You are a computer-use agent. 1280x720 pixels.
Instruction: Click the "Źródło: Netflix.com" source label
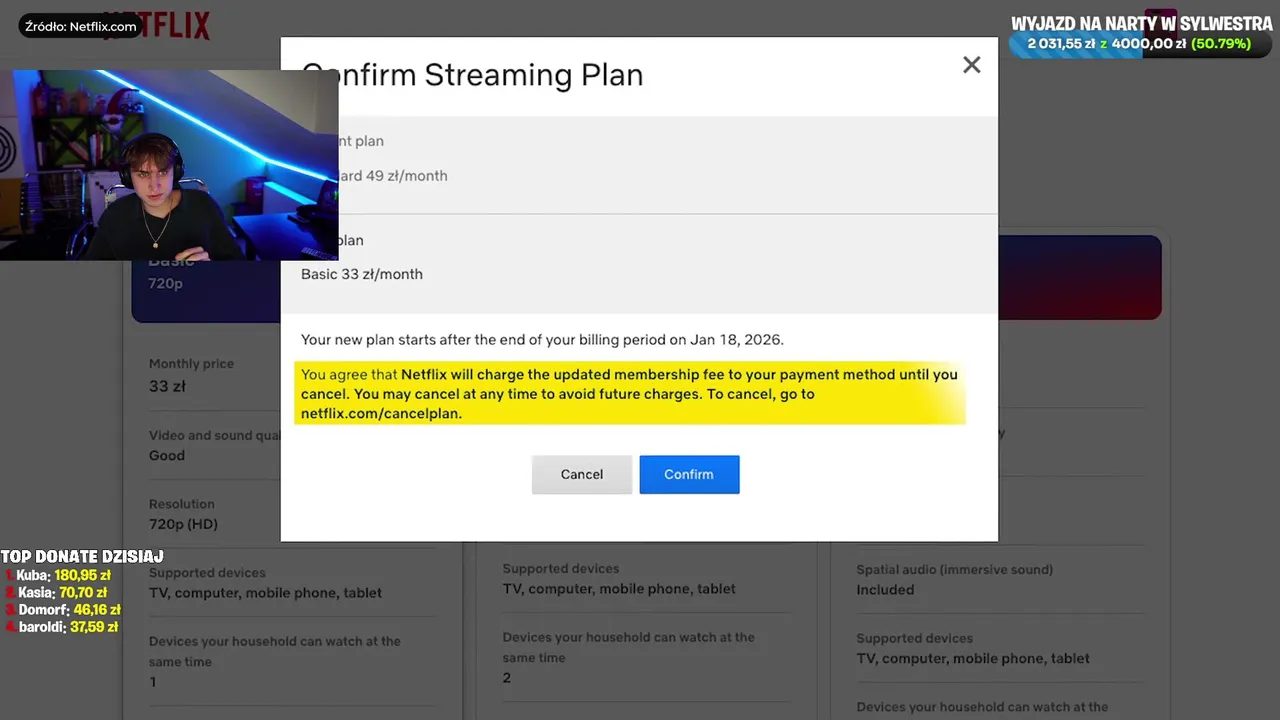point(81,26)
